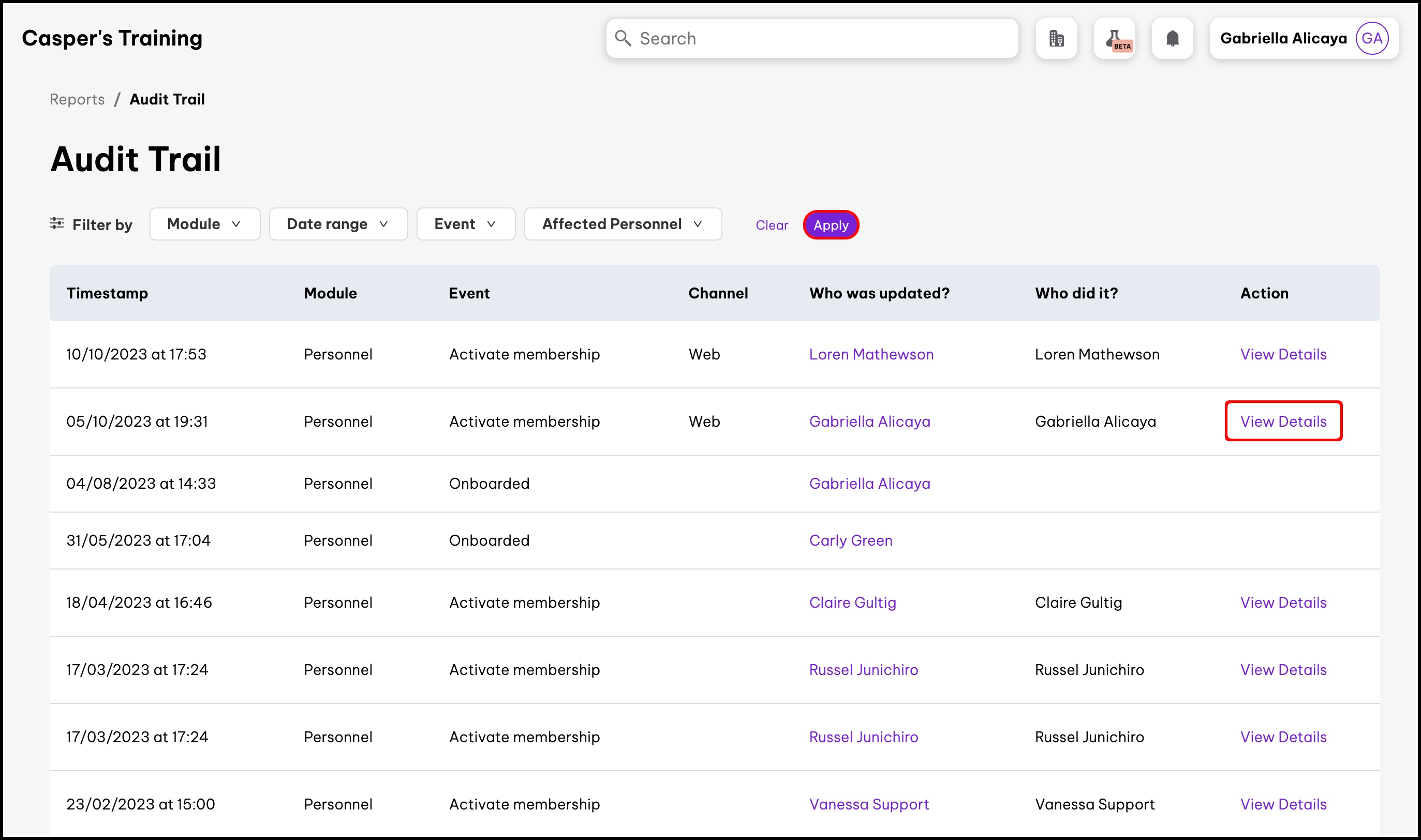This screenshot has width=1421, height=840.
Task: Click the GA profile avatar
Action: pos(1371,38)
